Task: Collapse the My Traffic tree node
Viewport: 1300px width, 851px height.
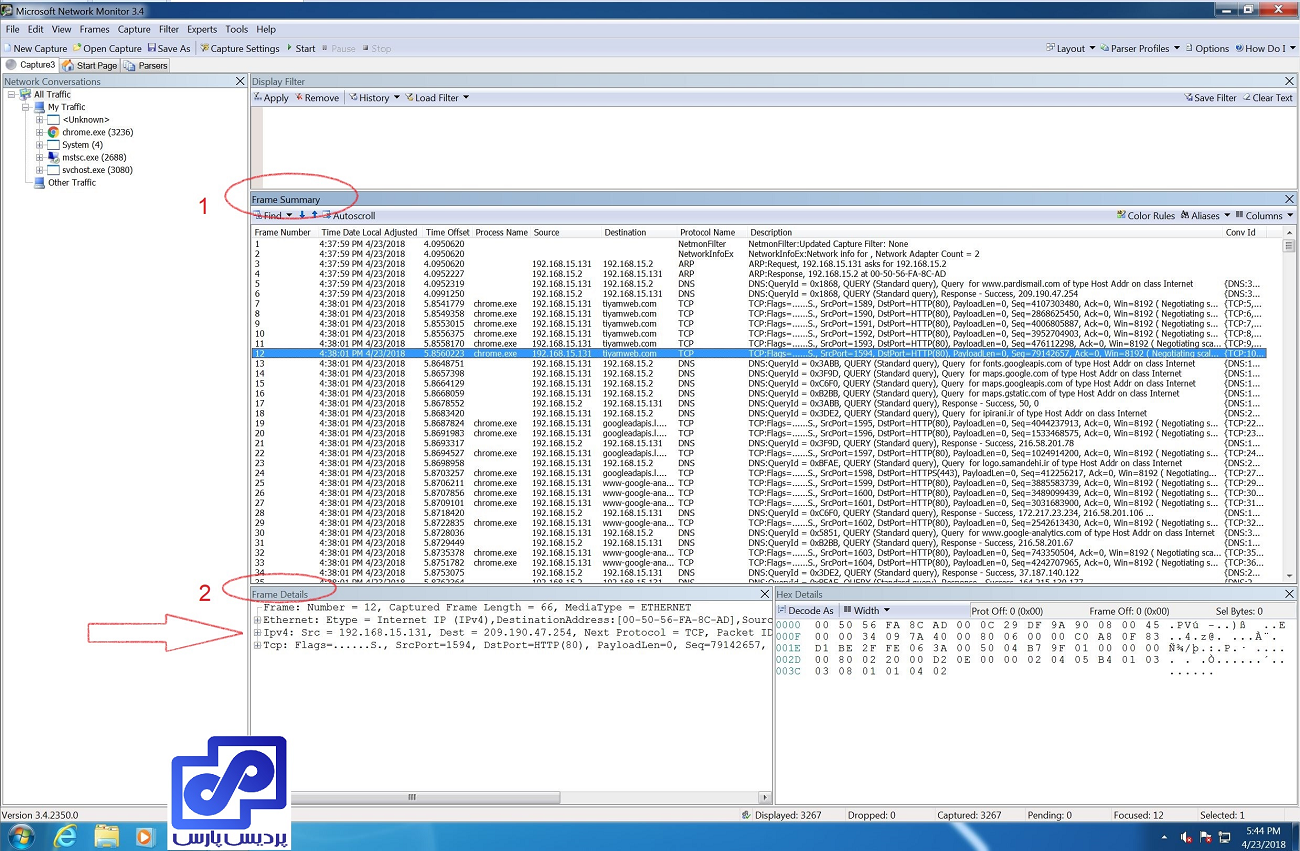Action: point(27,107)
